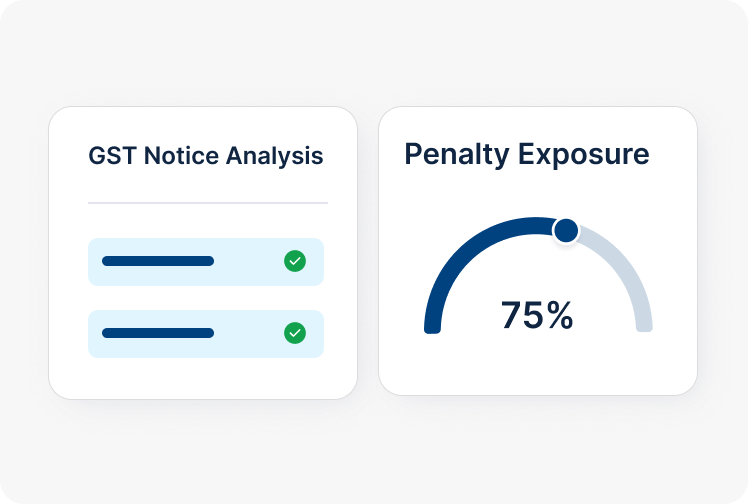
Task: Click the blank space beside the Penalty Exposure title
Action: coord(670,154)
